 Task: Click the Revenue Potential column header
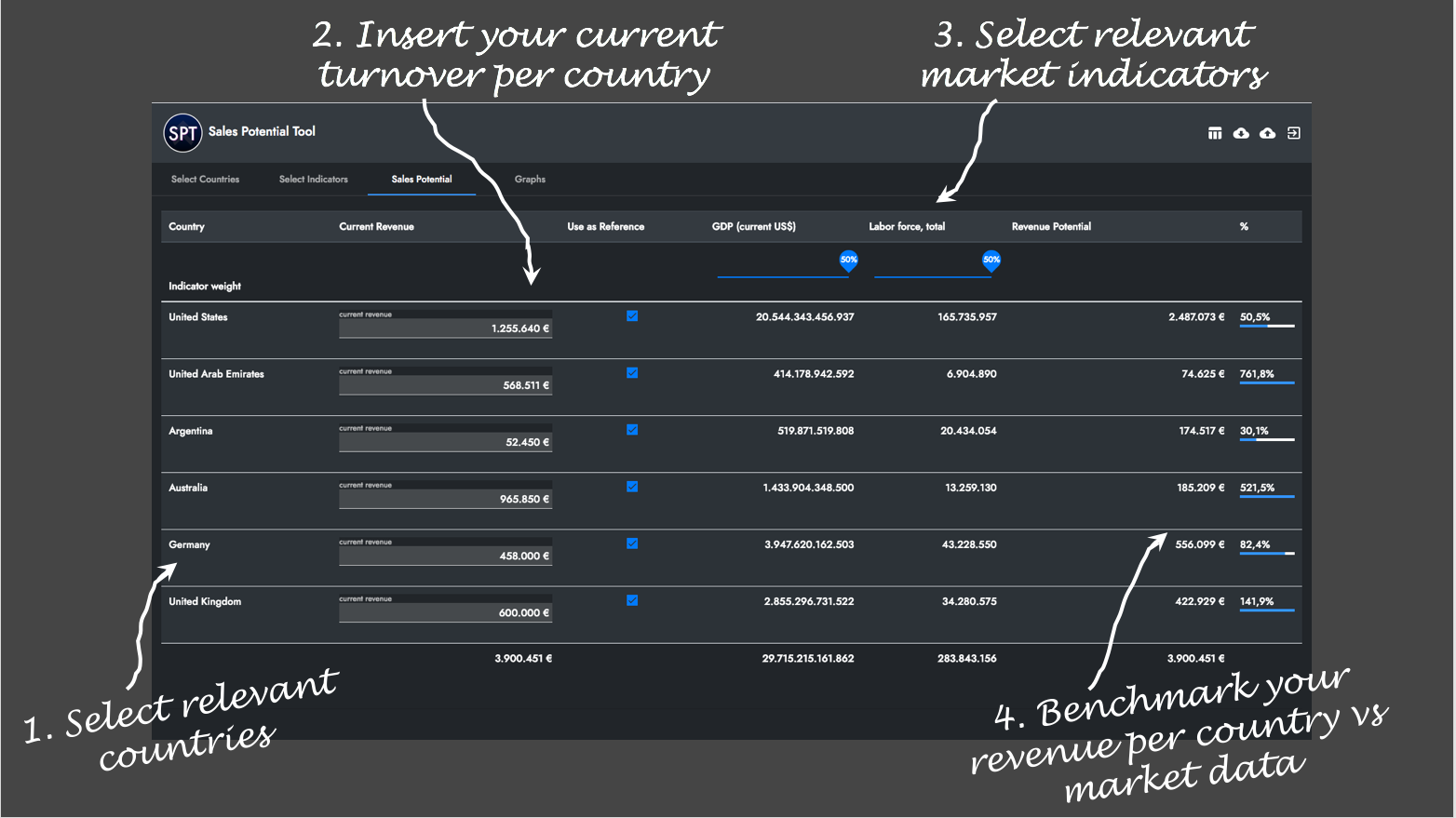click(1051, 227)
